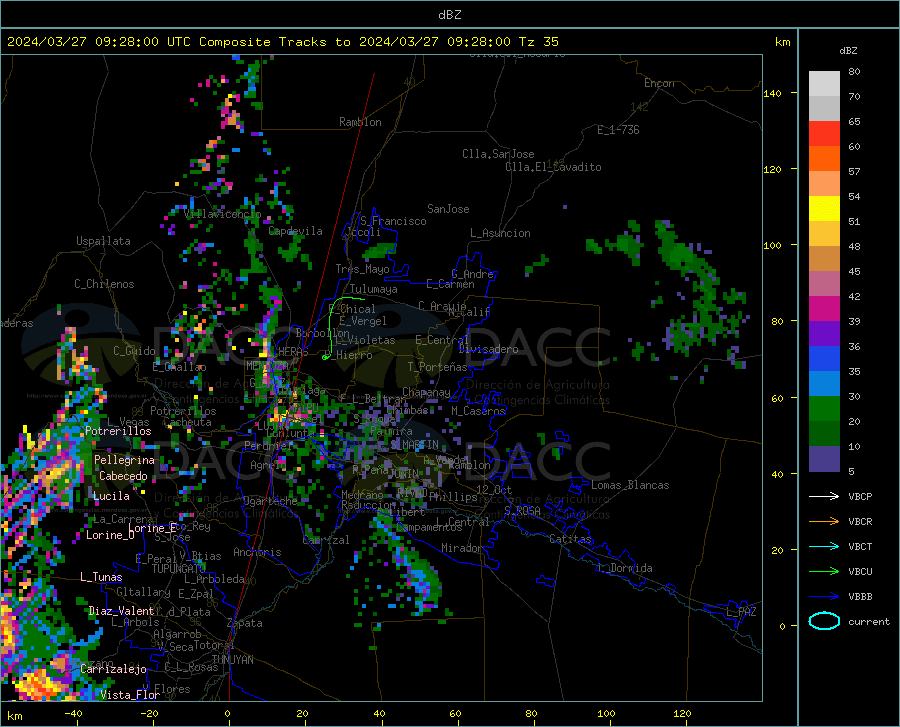900x727 pixels.
Task: Pick the bright yellow 51-54 dBZ swatch
Action: click(x=824, y=209)
